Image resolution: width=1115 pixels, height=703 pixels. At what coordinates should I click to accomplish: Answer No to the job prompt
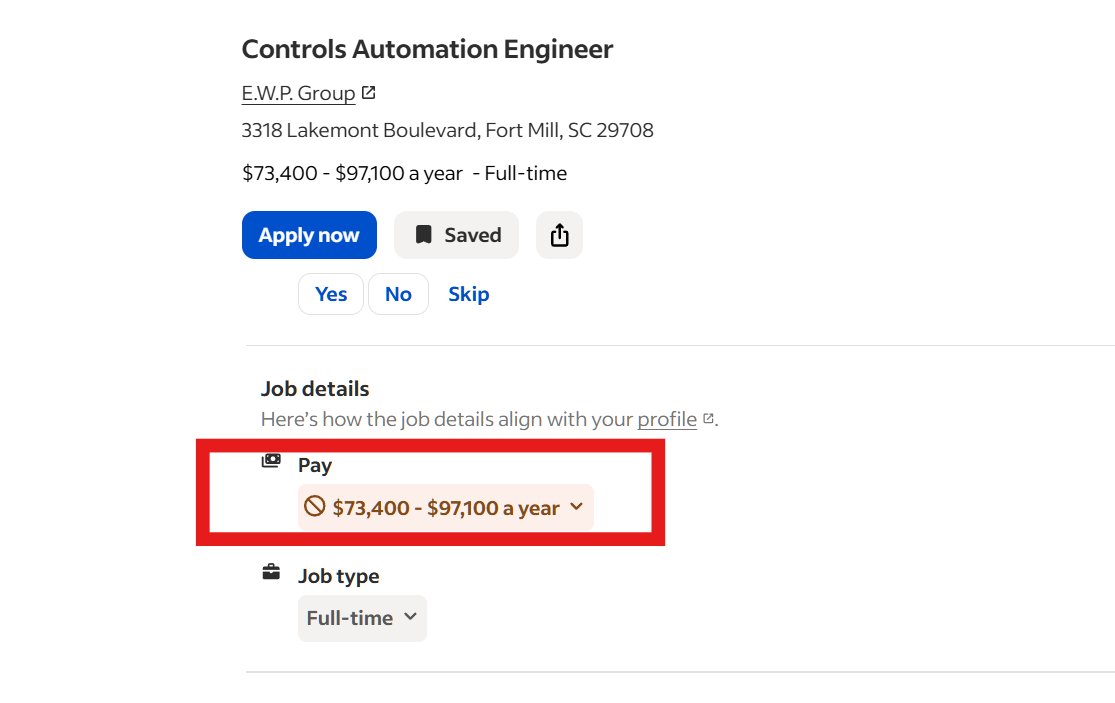[398, 294]
